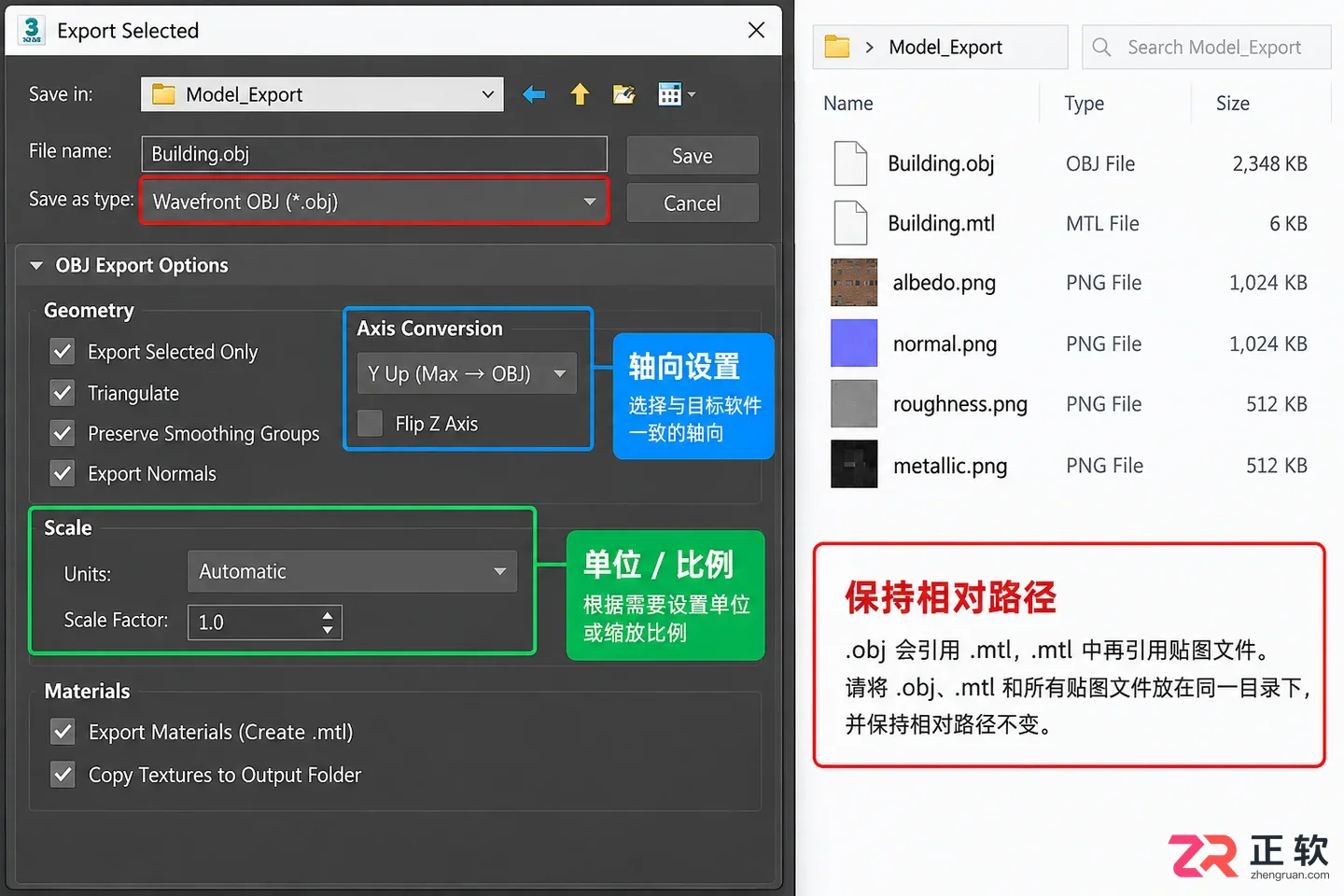Close the Export Selected dialog

[756, 31]
